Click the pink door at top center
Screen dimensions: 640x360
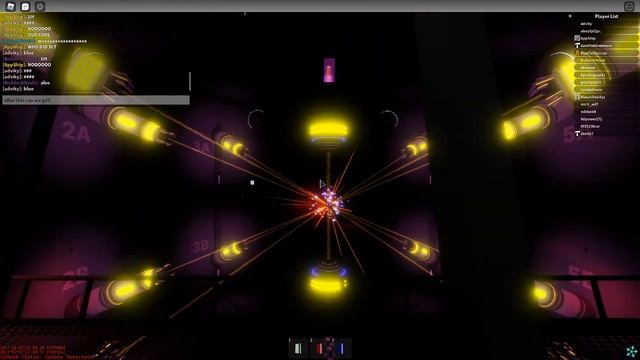[x=329, y=70]
